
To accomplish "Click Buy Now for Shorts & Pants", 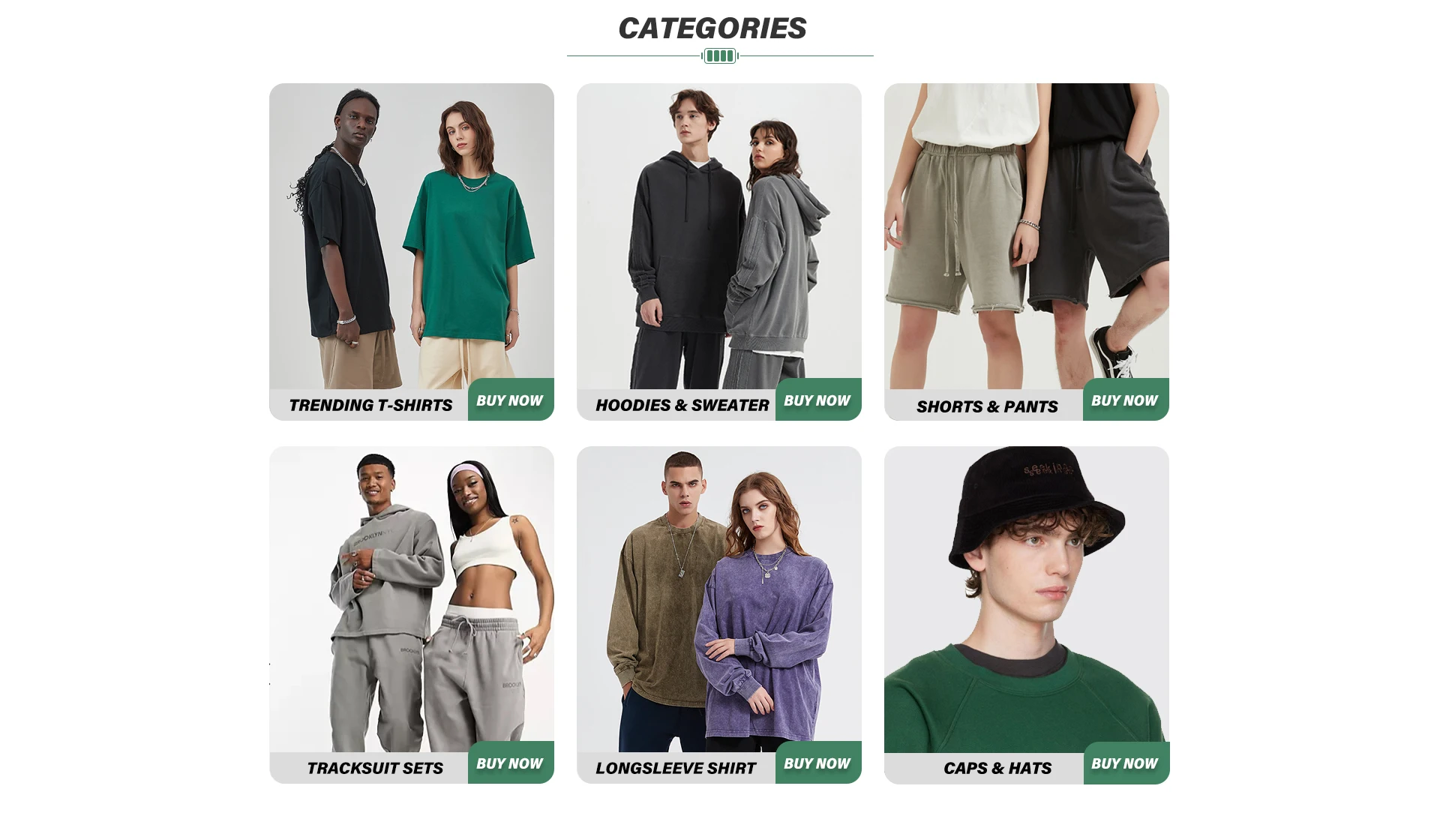I will (x=1126, y=400).
